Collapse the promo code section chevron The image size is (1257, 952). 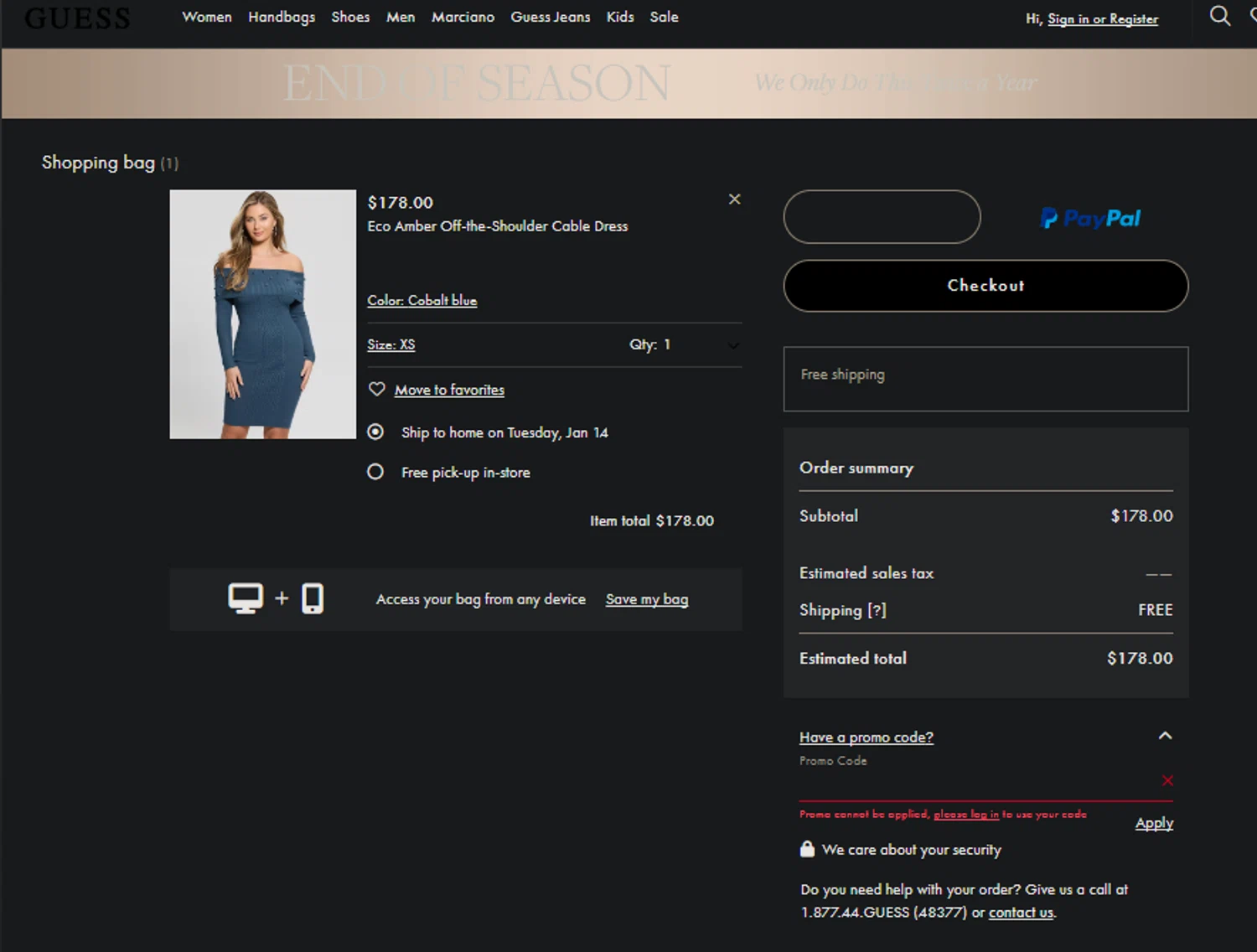click(1165, 736)
